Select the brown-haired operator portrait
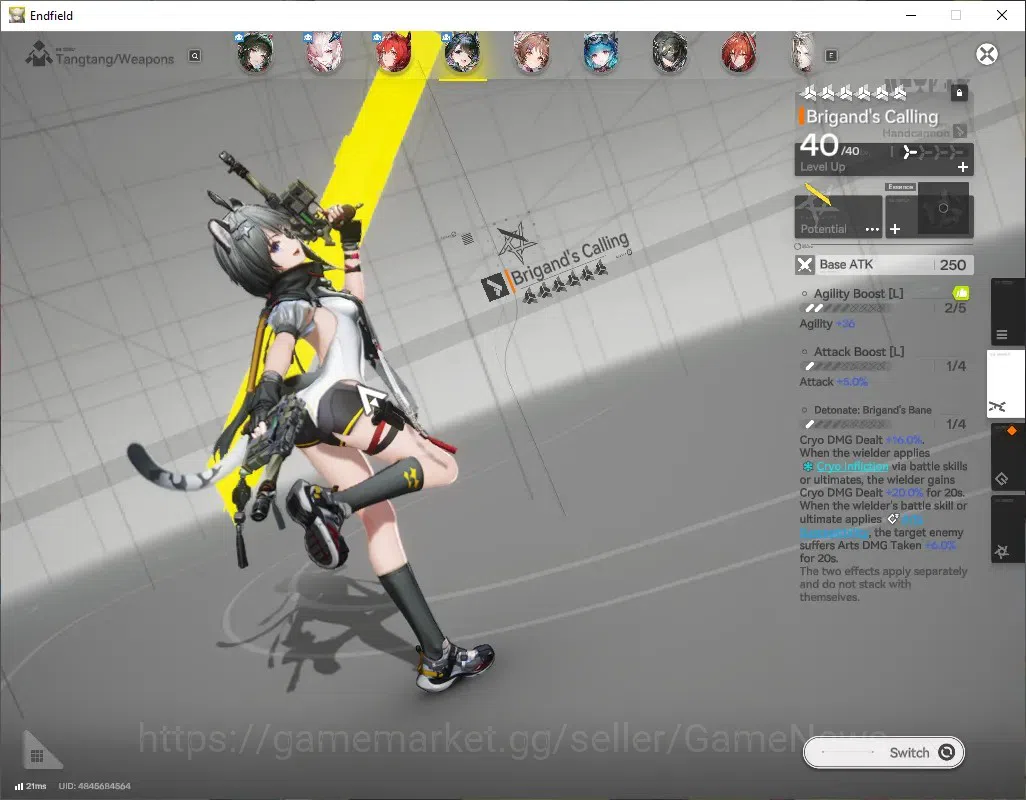The height and width of the screenshot is (800, 1026). 531,52
